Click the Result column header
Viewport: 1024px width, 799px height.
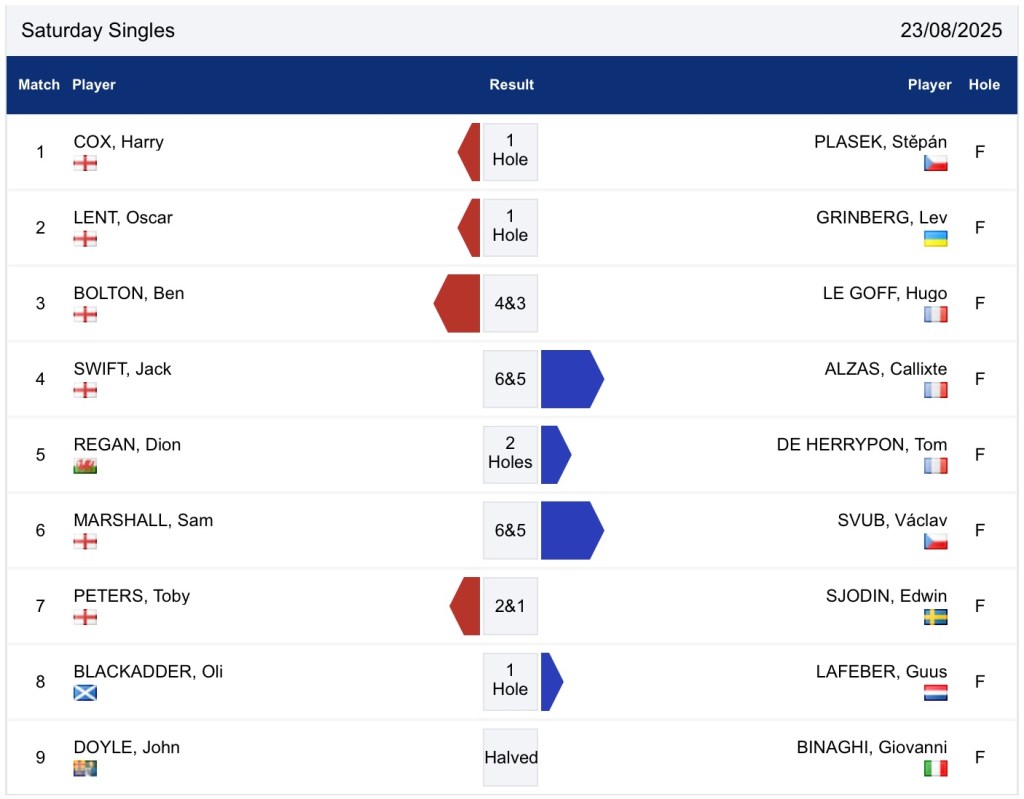511,85
